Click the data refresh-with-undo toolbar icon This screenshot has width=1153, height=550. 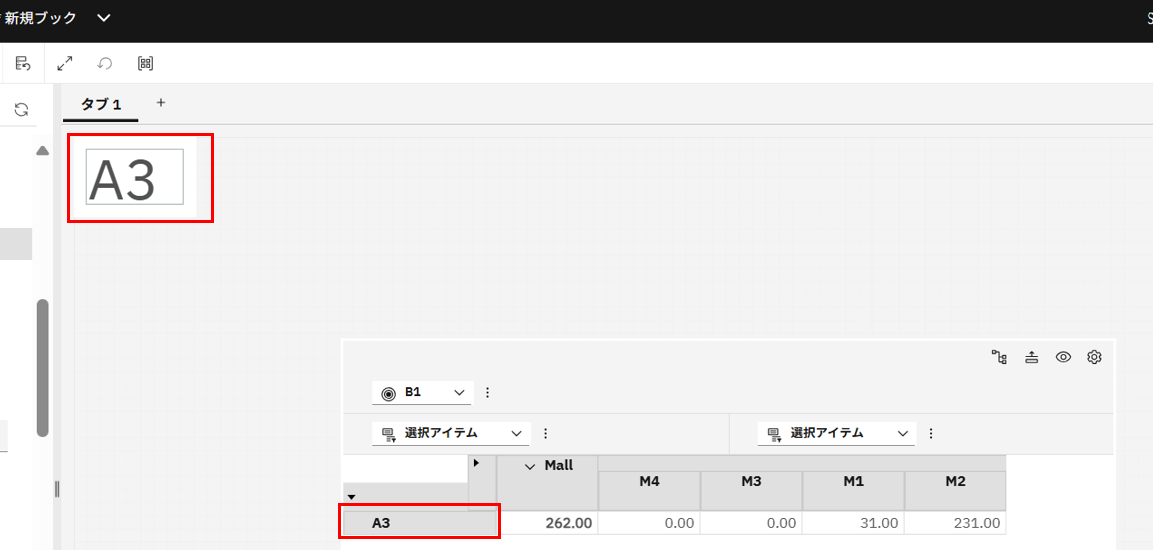pos(23,63)
